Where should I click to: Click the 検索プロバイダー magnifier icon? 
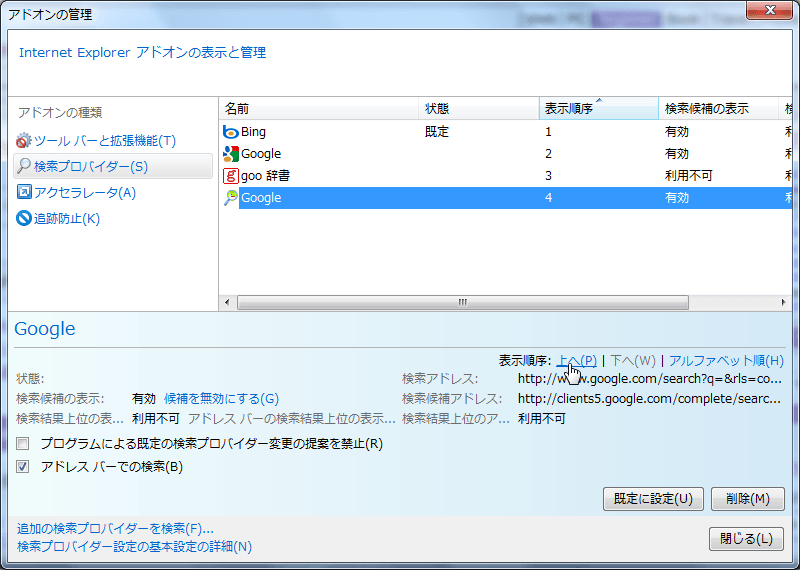click(23, 166)
